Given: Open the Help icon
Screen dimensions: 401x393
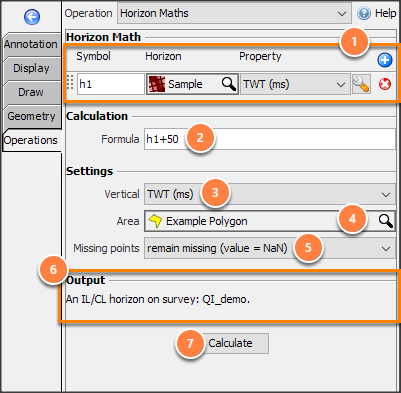Looking at the screenshot, I should click(x=364, y=14).
